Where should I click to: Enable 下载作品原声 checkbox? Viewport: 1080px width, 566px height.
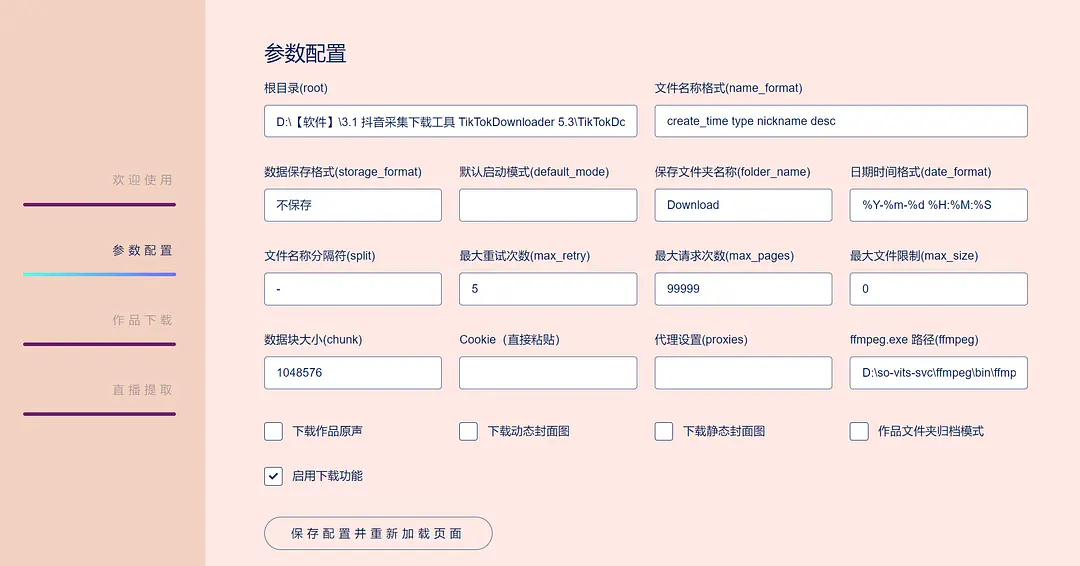click(273, 432)
